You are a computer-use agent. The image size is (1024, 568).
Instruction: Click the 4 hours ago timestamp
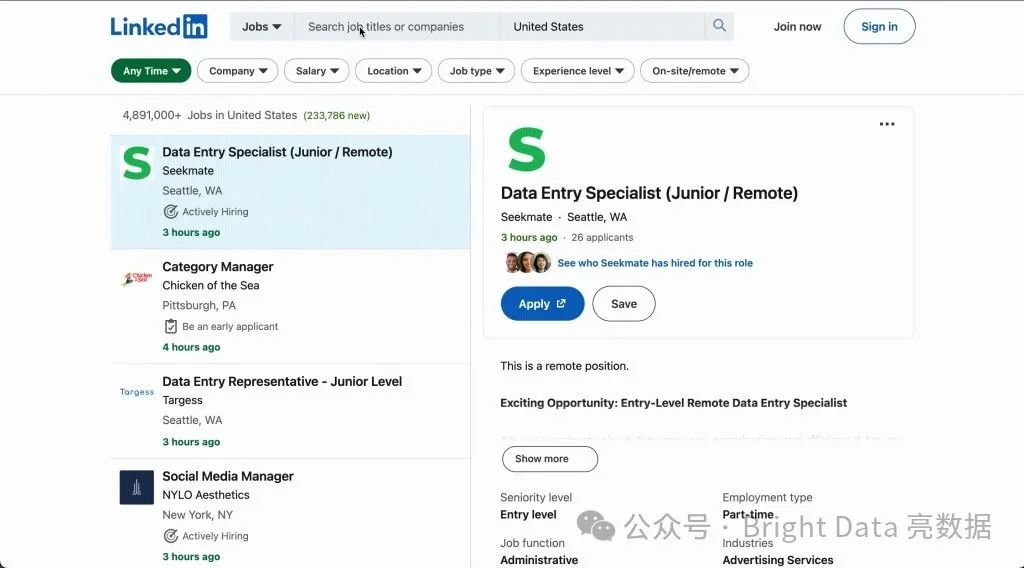tap(191, 347)
